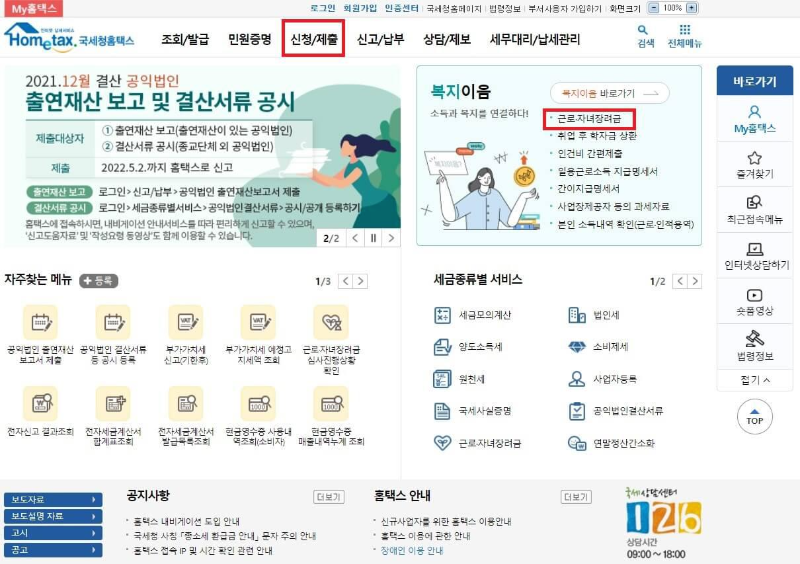Viewport: 800px width, 564px height.
Task: Open 취업 후 학자금 상환 link
Action: tap(597, 136)
